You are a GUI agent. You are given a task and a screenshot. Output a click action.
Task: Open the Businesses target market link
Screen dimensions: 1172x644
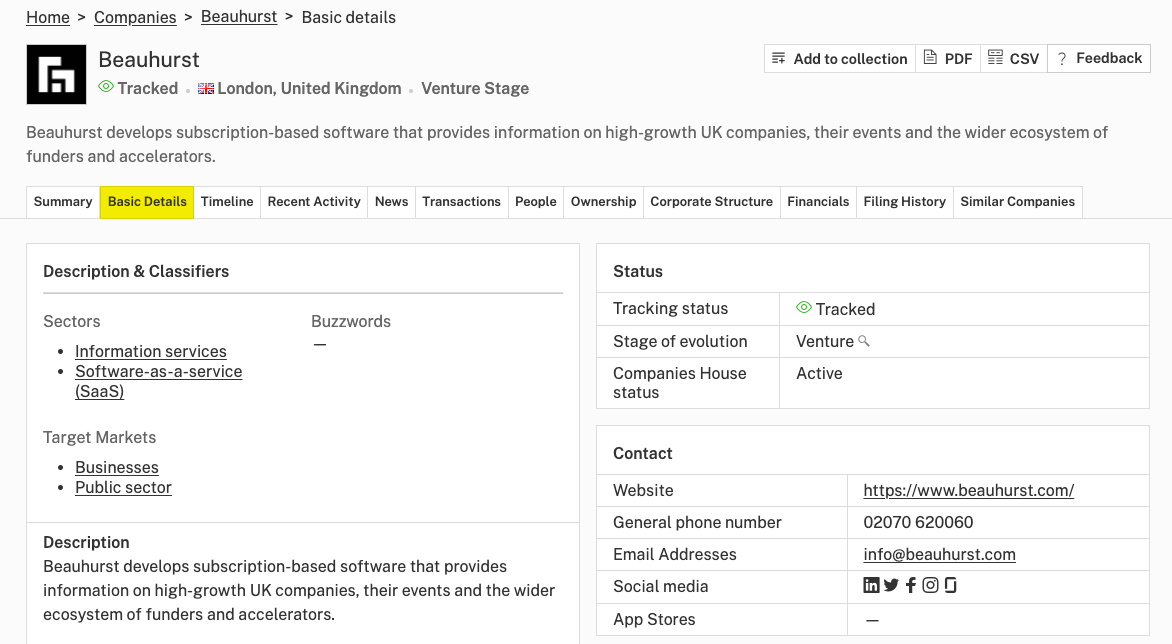pyautogui.click(x=117, y=468)
